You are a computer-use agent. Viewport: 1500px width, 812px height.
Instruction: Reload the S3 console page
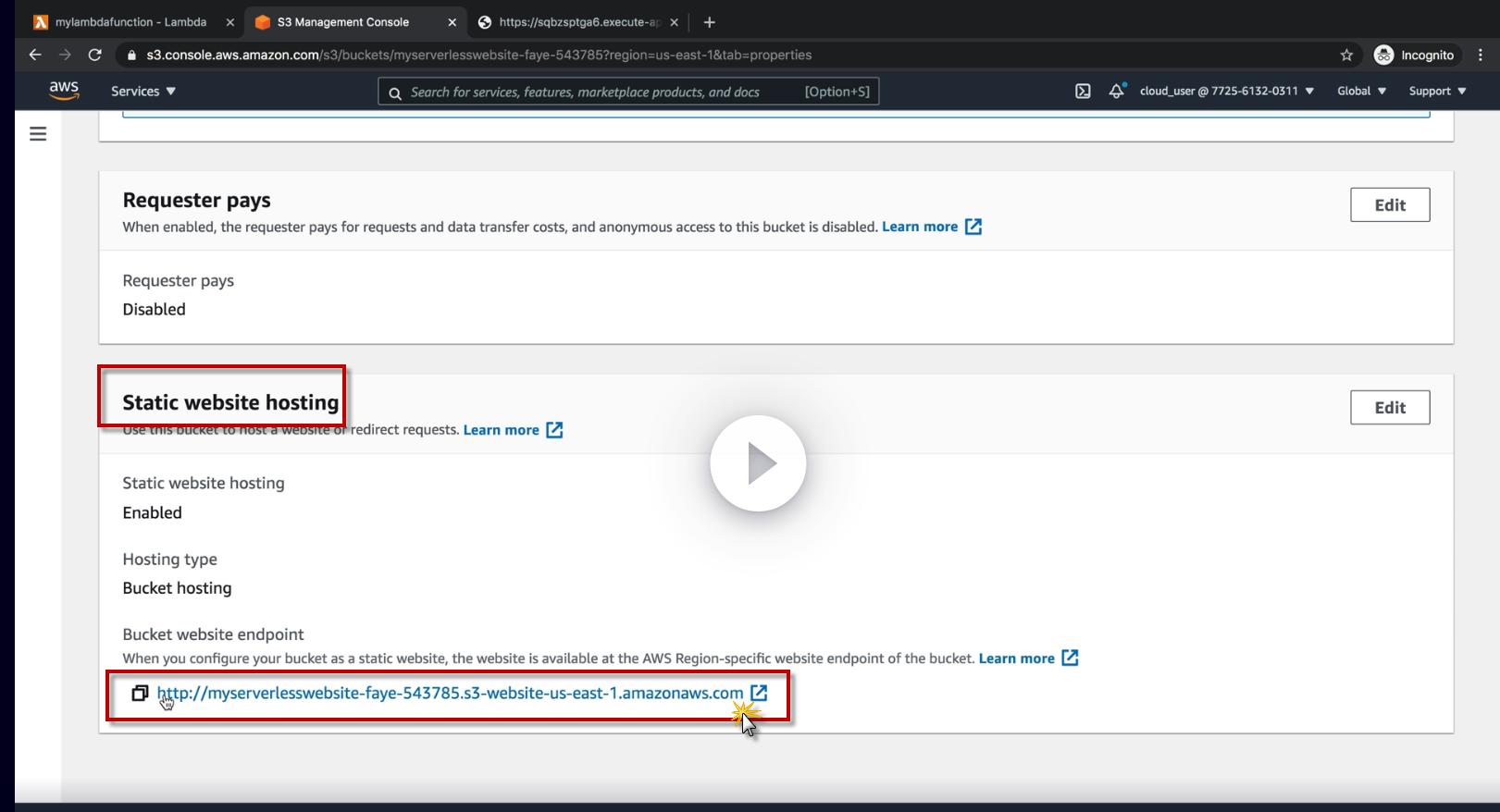[x=94, y=55]
